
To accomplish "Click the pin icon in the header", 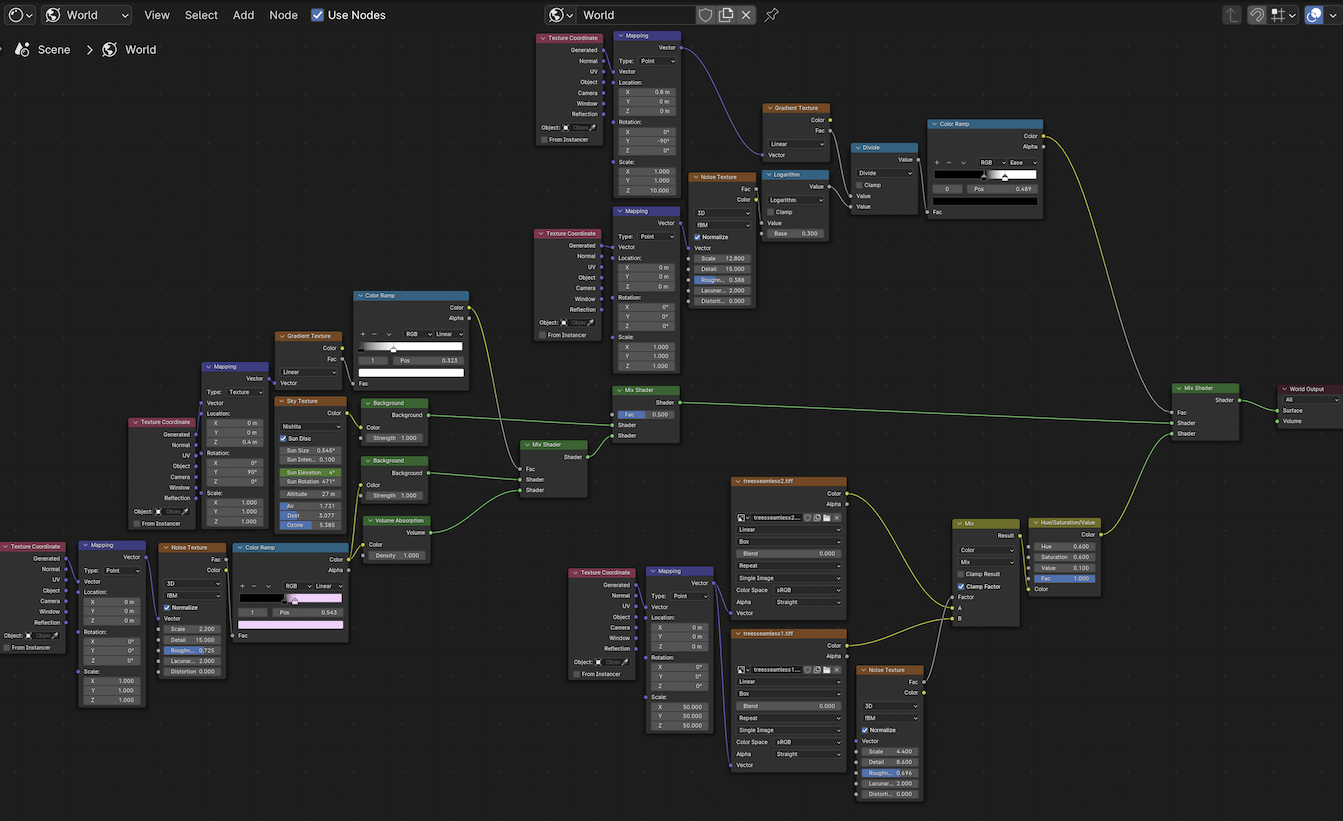I will [x=770, y=14].
